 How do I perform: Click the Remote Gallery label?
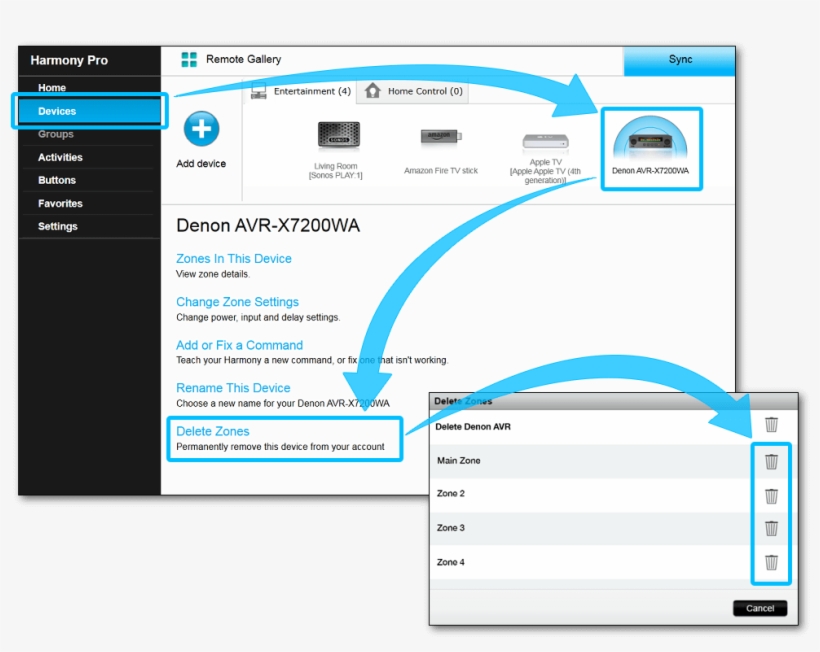[x=243, y=59]
